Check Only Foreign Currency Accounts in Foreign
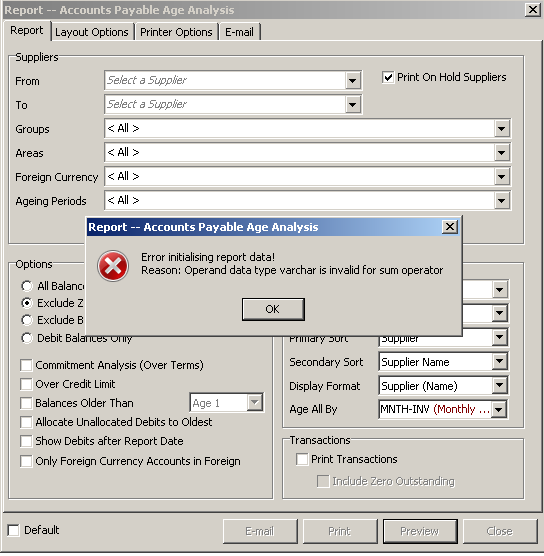 point(26,461)
